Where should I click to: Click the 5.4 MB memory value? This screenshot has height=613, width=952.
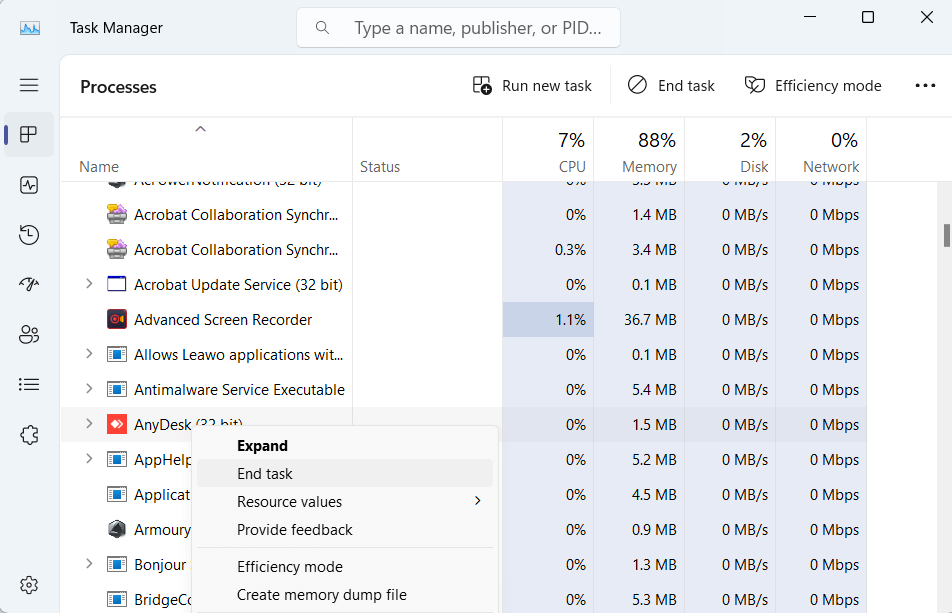[x=654, y=390]
